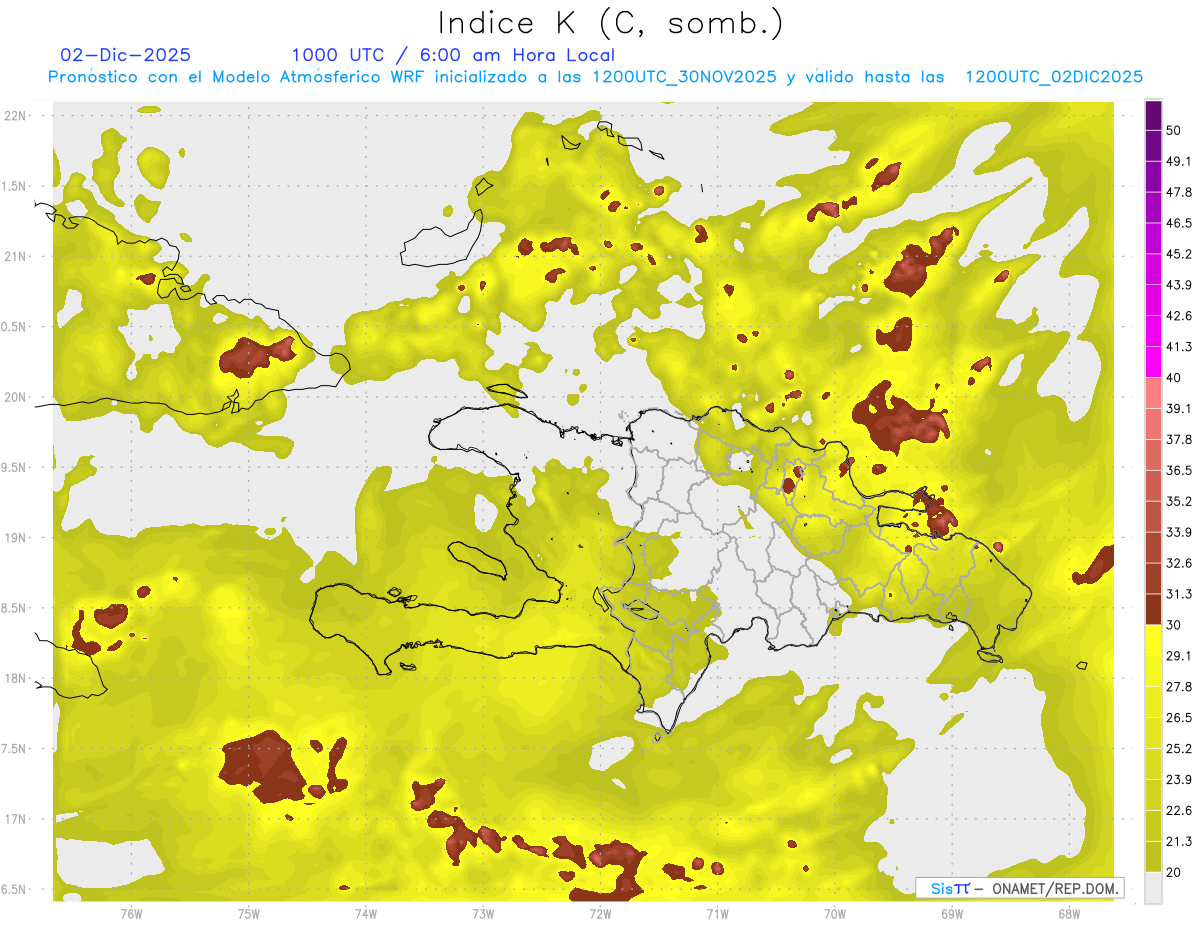Click the '9.5N' latitude label

click(x=16, y=468)
